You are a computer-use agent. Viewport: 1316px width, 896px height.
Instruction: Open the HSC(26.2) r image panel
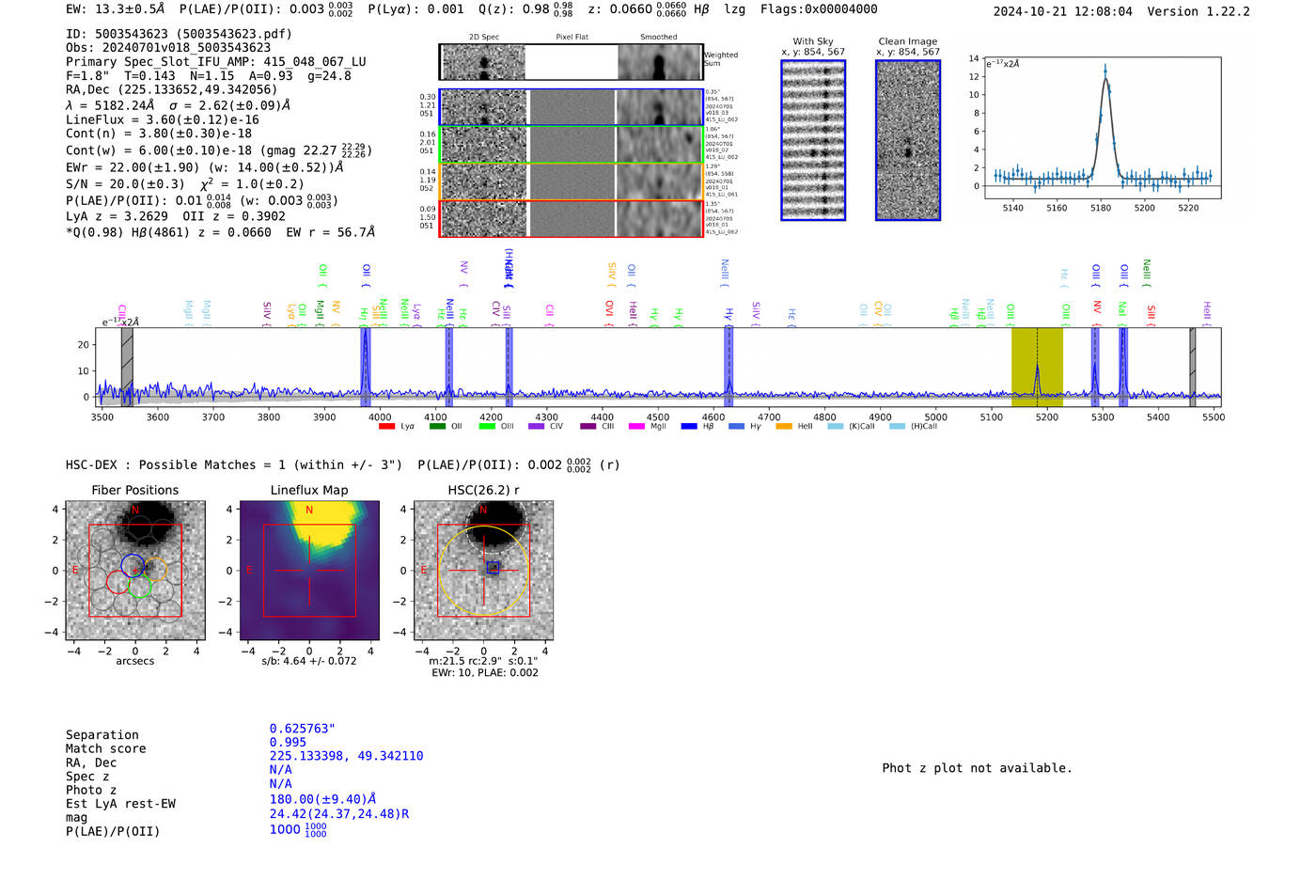click(x=484, y=571)
